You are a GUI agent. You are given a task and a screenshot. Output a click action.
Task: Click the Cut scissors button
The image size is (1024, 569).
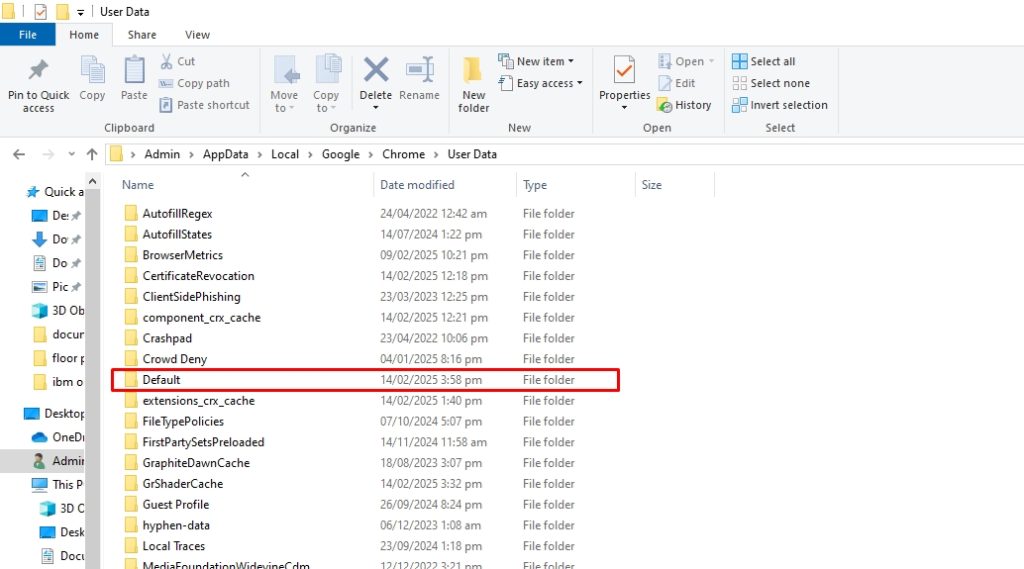178,61
